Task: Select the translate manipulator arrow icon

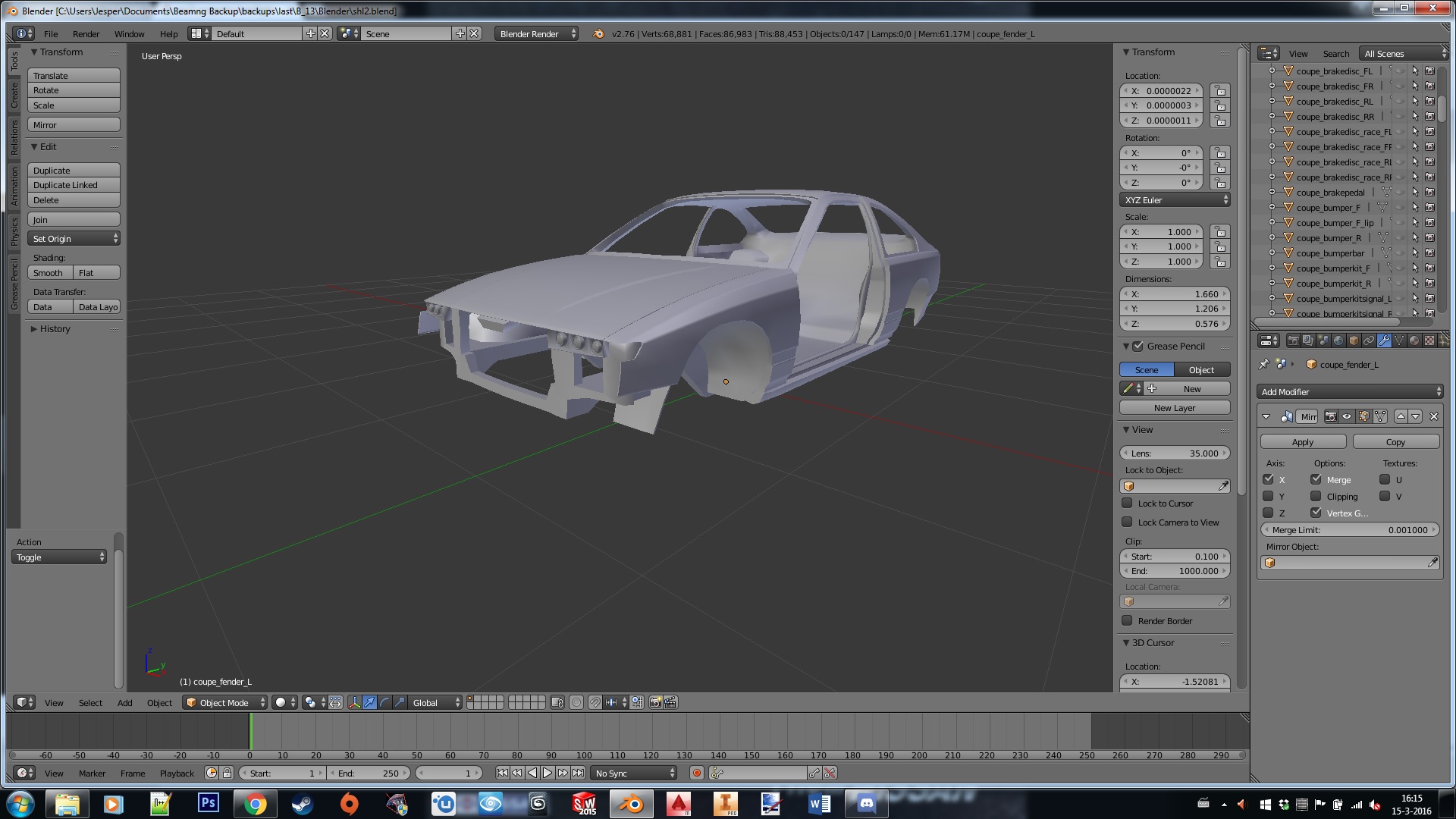Action: 369,702
